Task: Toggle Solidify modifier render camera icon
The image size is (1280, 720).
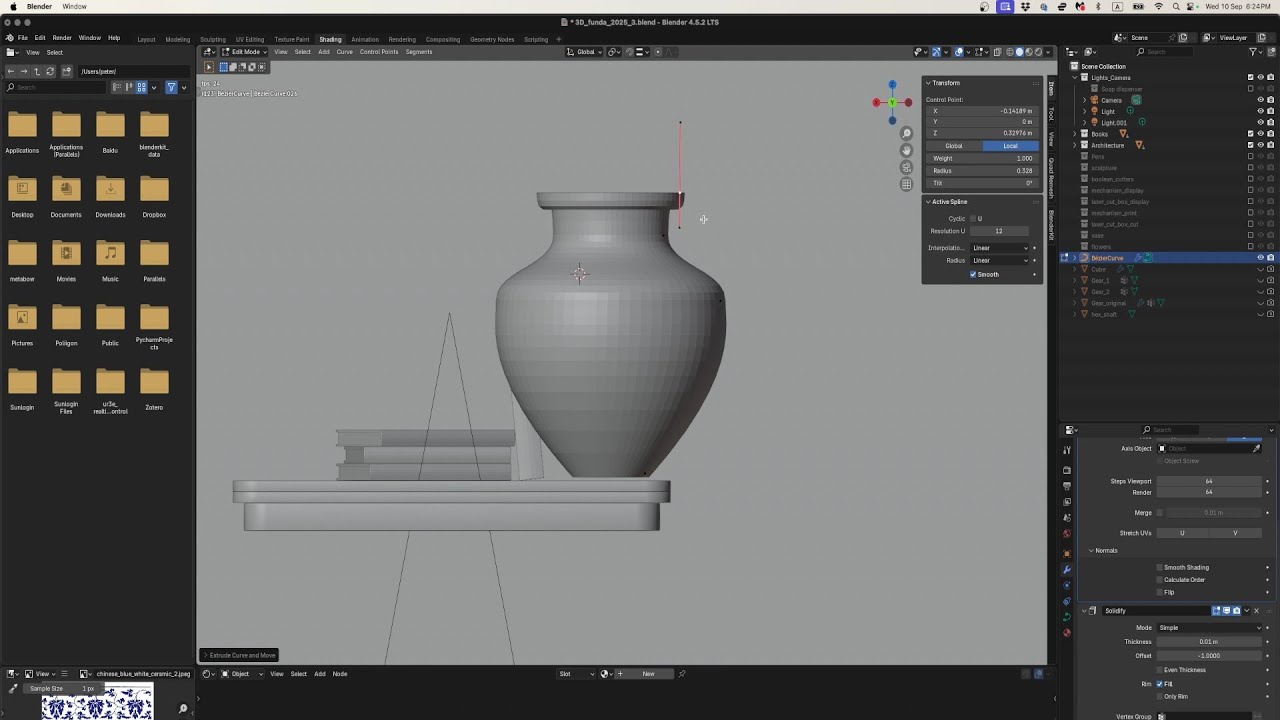Action: click(1236, 610)
